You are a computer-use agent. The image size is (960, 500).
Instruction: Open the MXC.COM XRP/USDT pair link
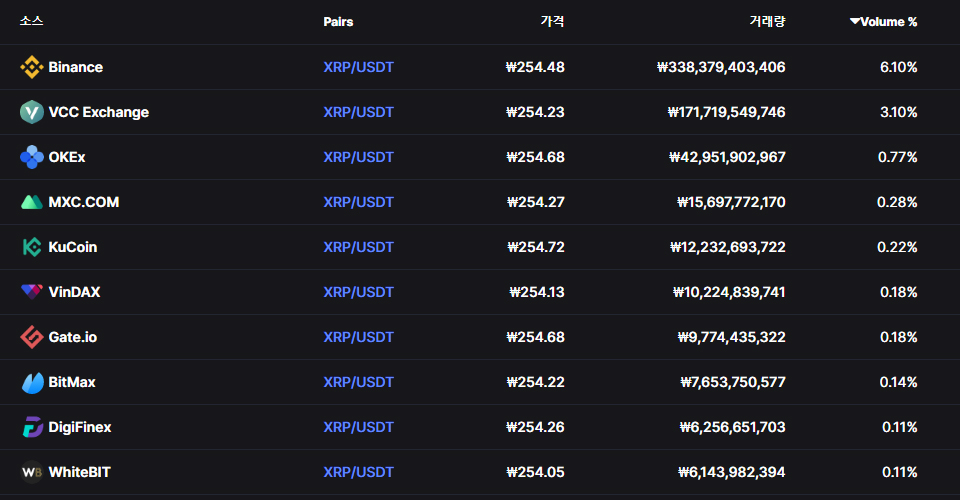point(358,202)
